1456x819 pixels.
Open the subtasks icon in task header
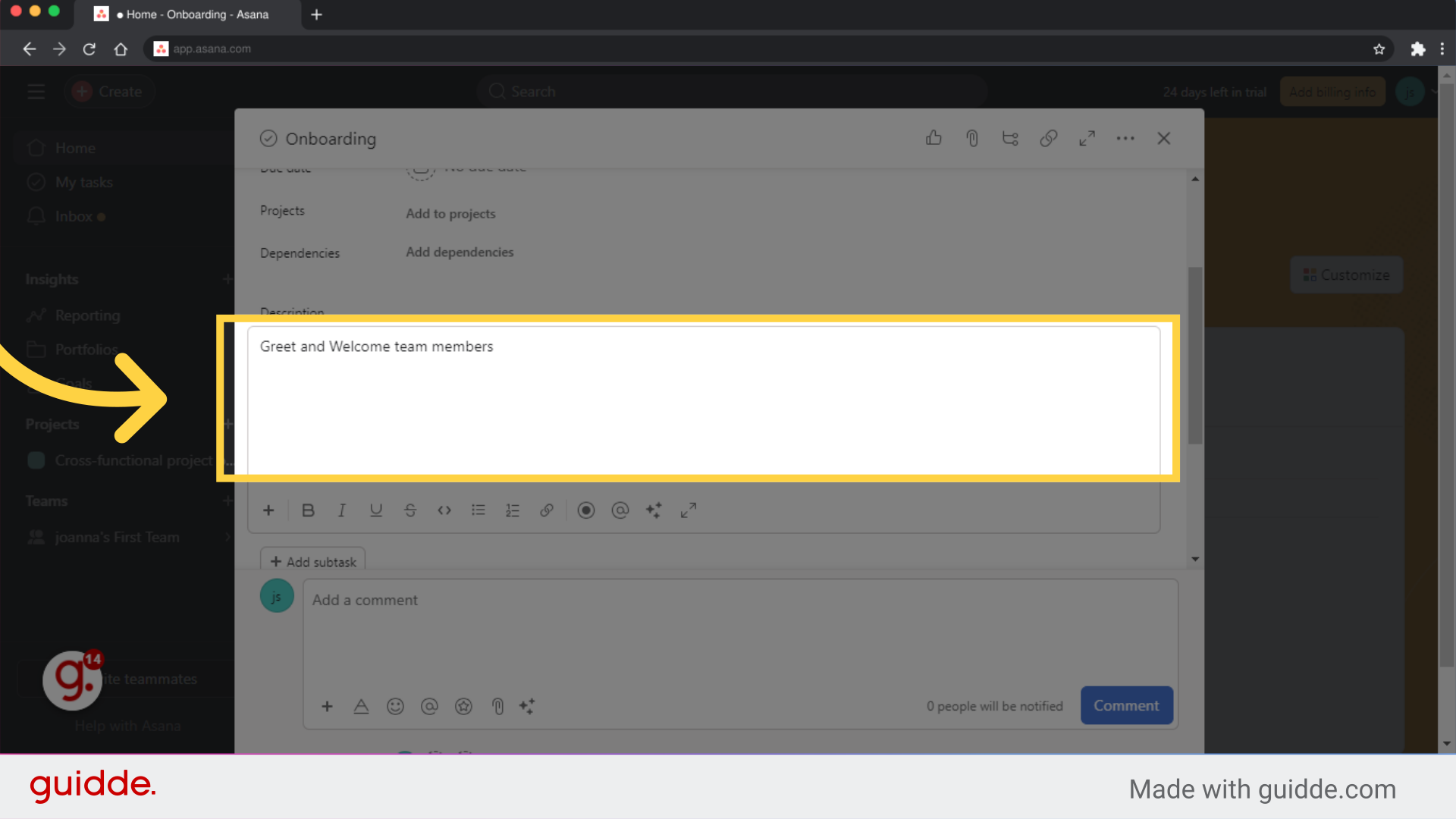tap(1010, 138)
